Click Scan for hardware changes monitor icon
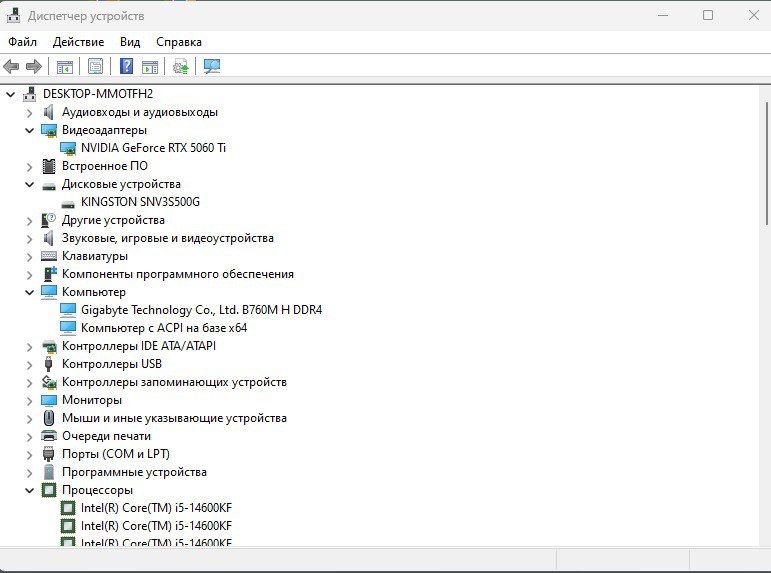The image size is (771, 573). [x=212, y=66]
